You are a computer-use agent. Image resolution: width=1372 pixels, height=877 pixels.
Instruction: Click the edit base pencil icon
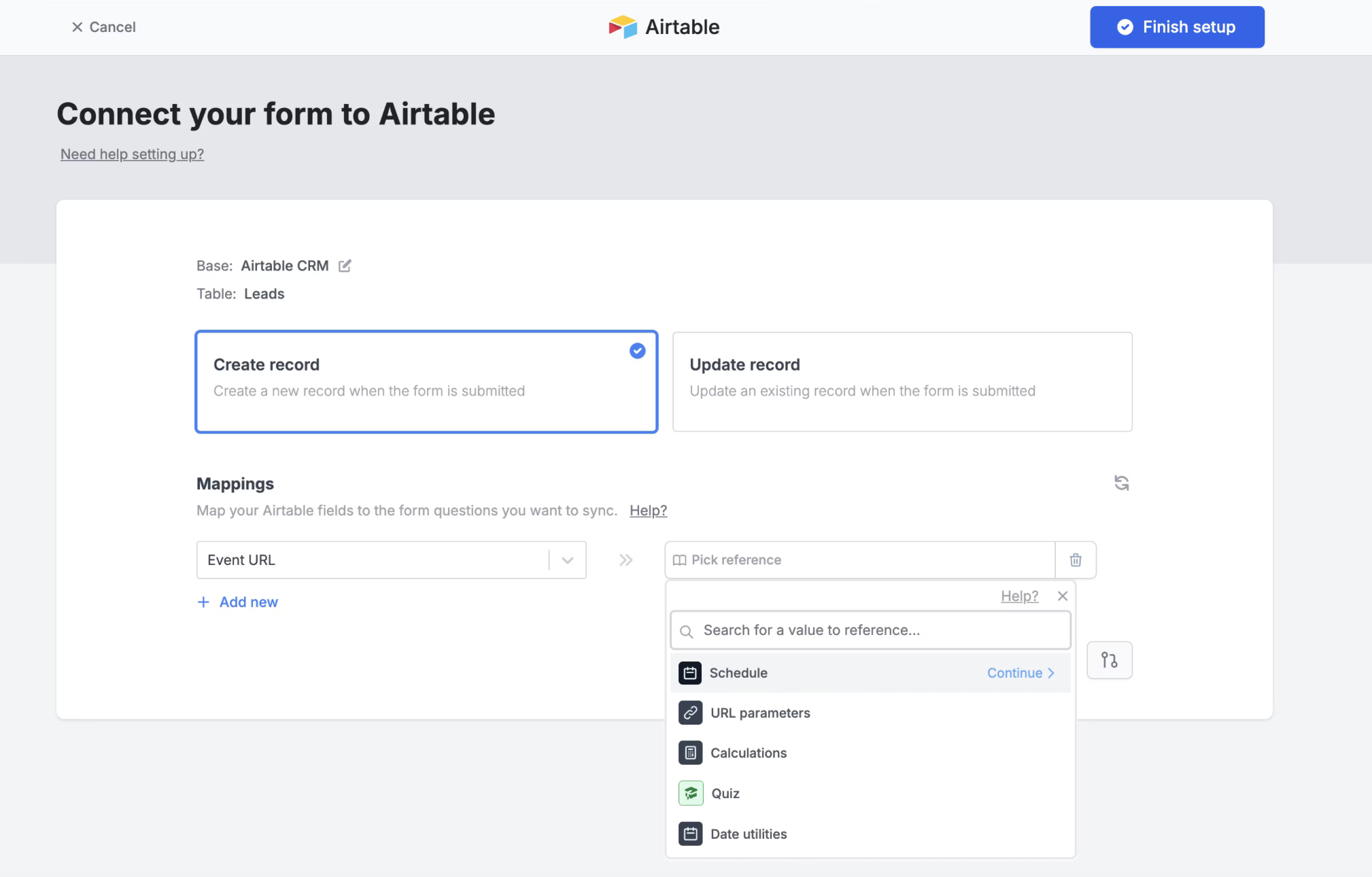pos(345,266)
